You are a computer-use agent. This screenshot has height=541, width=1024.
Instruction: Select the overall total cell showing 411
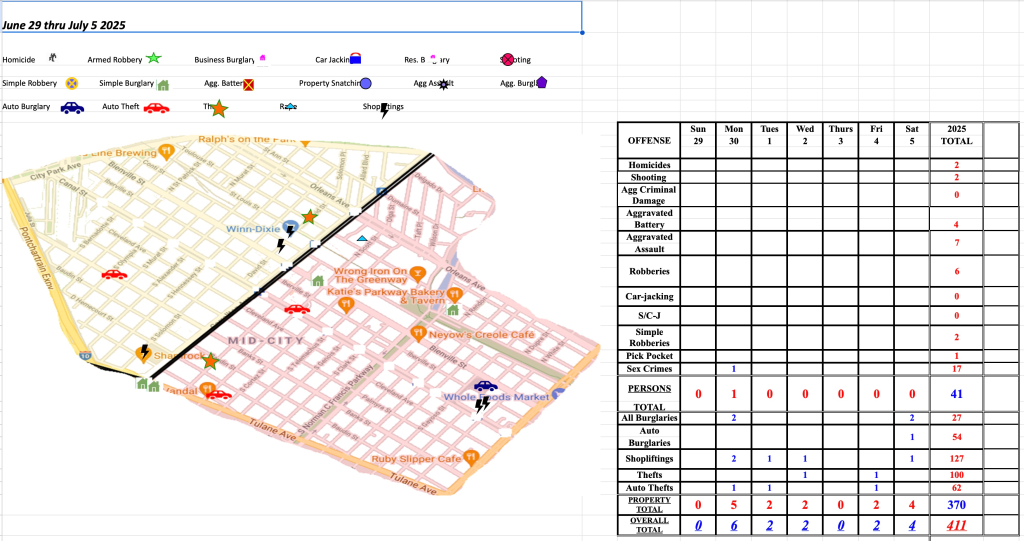pyautogui.click(x=956, y=524)
